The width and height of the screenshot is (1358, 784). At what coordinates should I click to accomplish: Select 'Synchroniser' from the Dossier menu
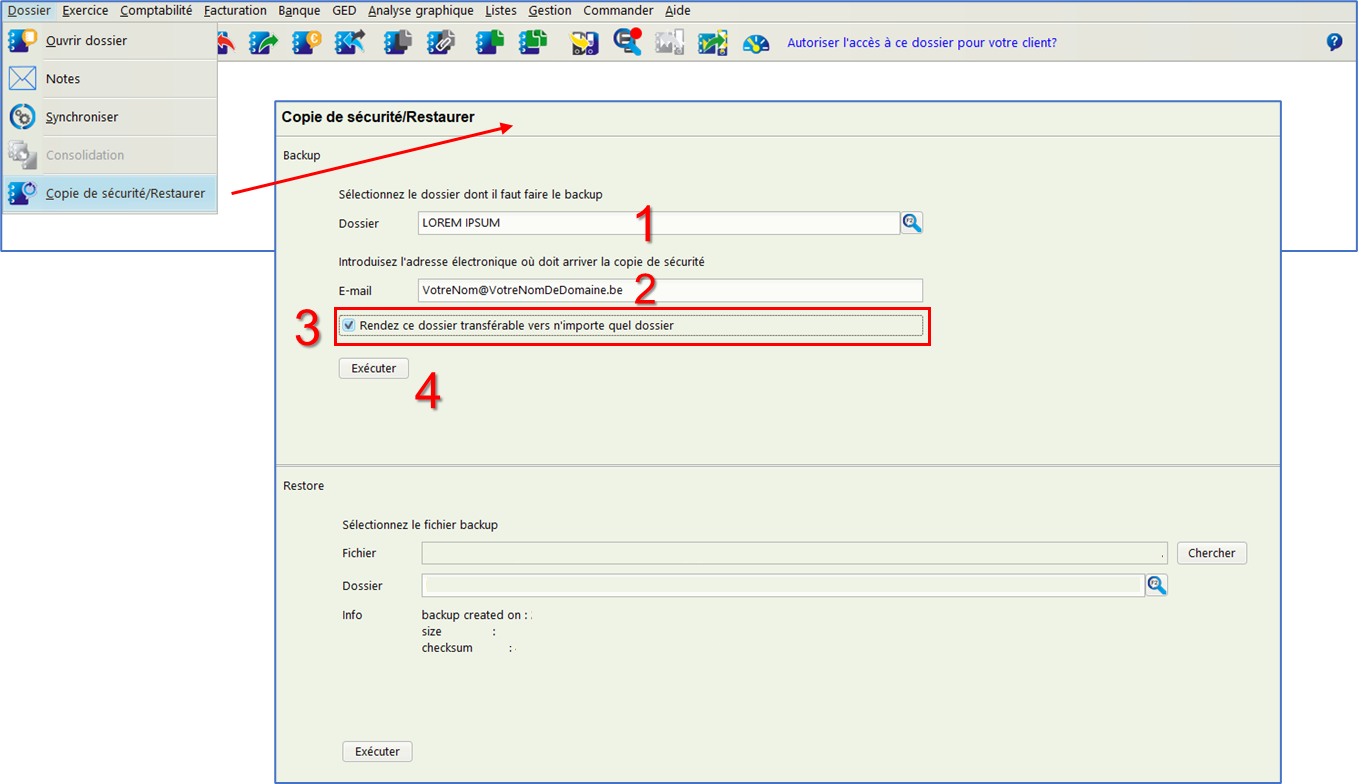(x=110, y=117)
